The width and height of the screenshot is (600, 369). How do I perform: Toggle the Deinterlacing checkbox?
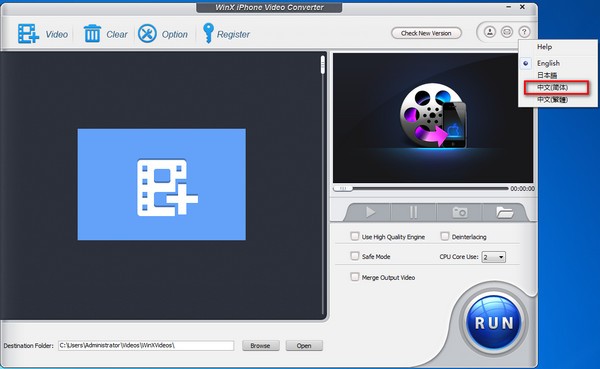click(445, 236)
